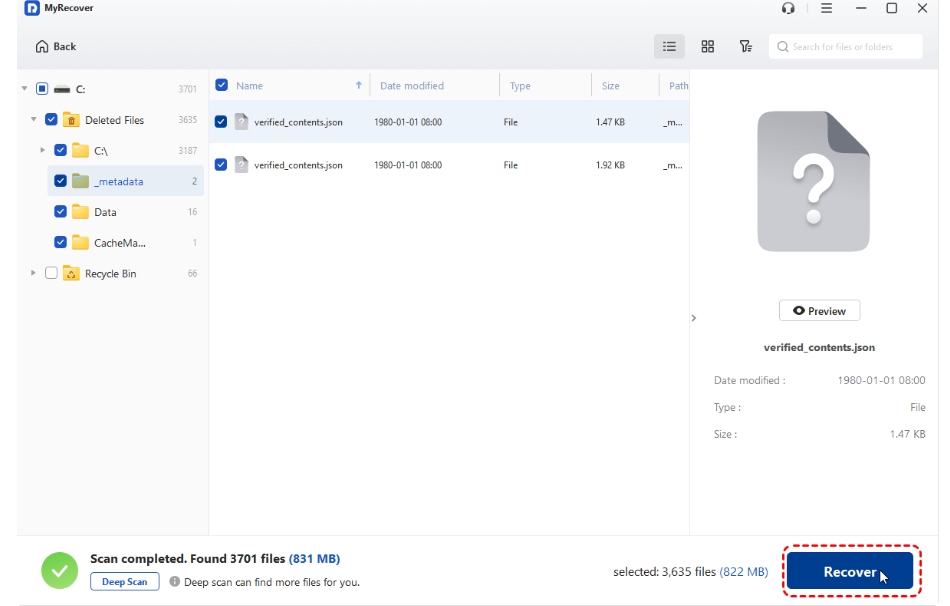Start a Deep Scan
The width and height of the screenshot is (950, 606).
(125, 582)
